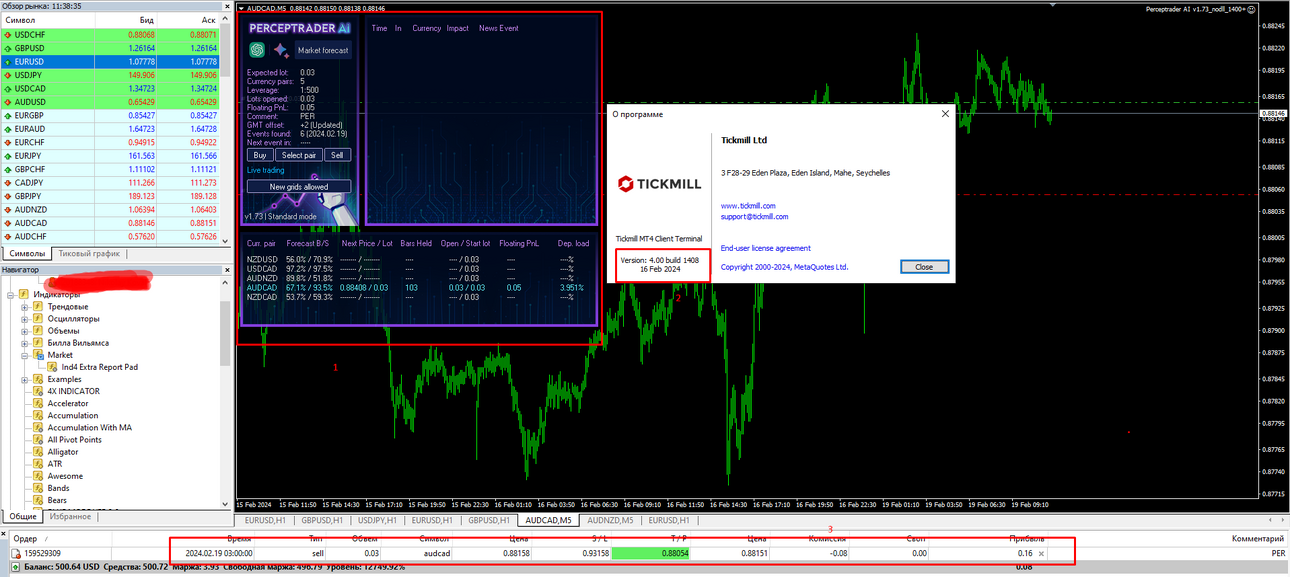Screen dimensions: 1290x577
Task: Click the Market Watch vertical scrollbar
Action: [x=226, y=129]
